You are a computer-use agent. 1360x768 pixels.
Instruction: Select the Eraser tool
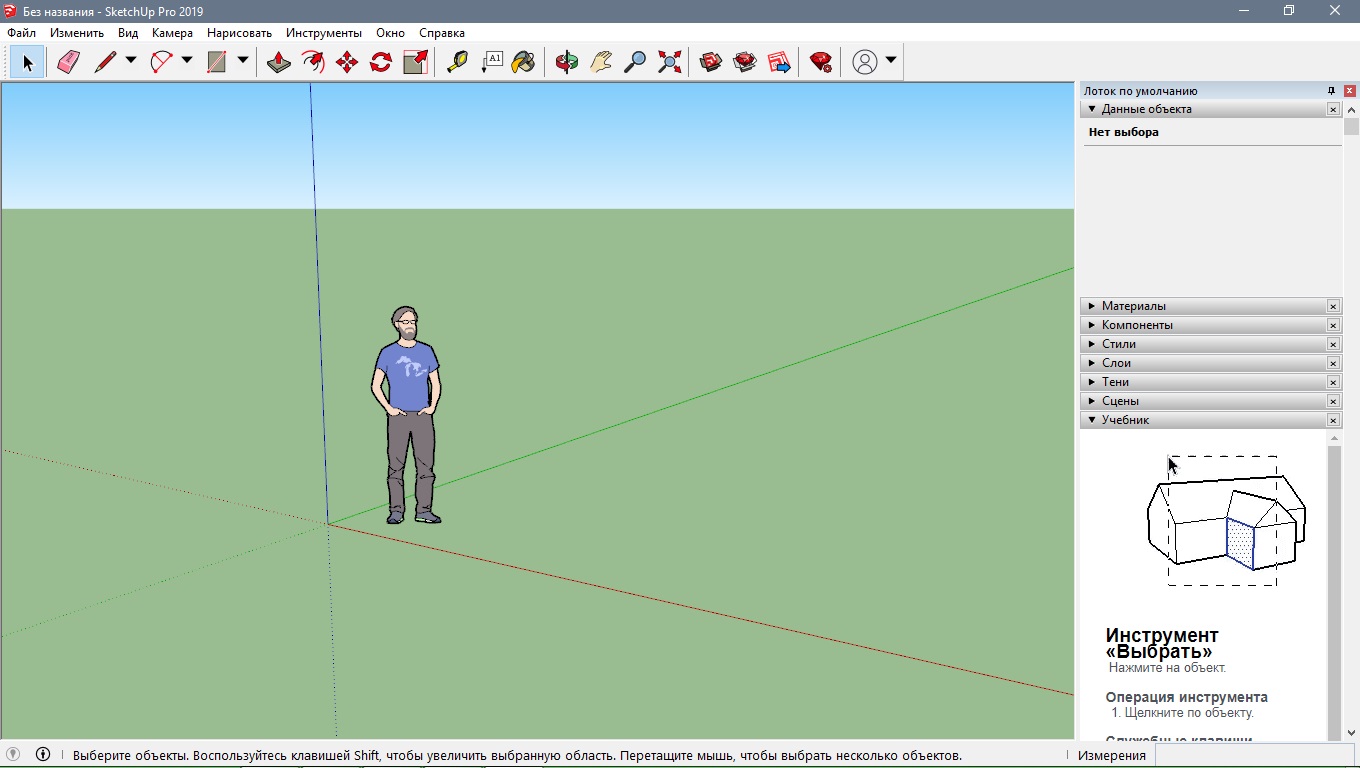coord(68,62)
